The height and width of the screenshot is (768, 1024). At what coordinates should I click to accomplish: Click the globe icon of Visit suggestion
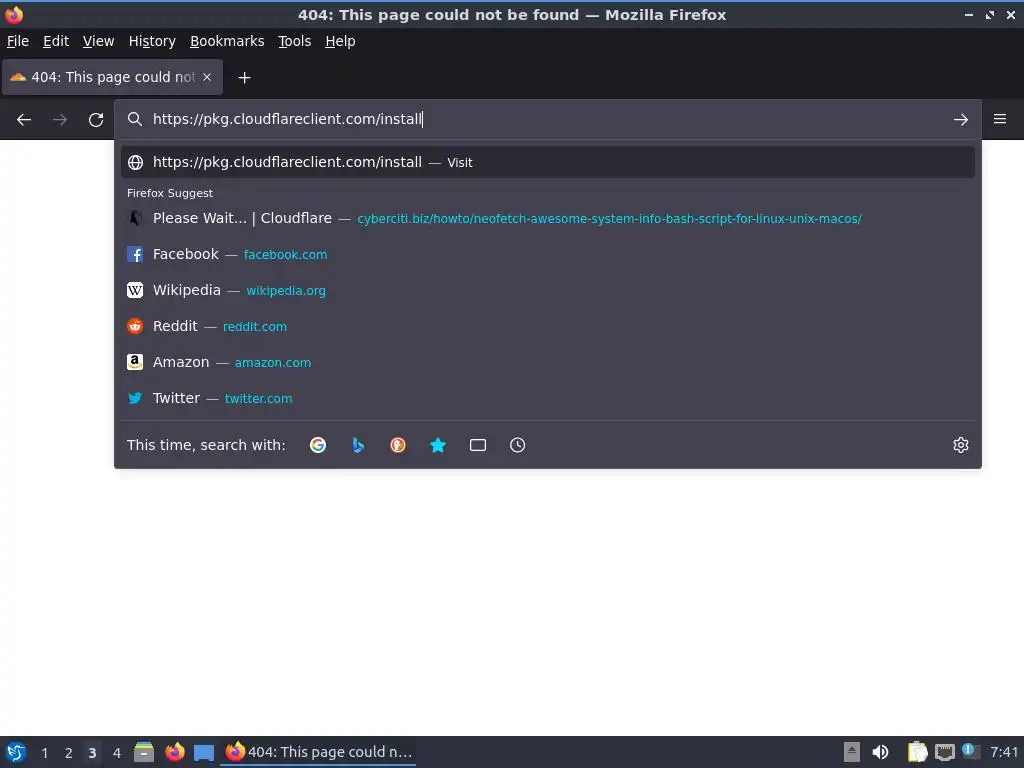point(135,163)
